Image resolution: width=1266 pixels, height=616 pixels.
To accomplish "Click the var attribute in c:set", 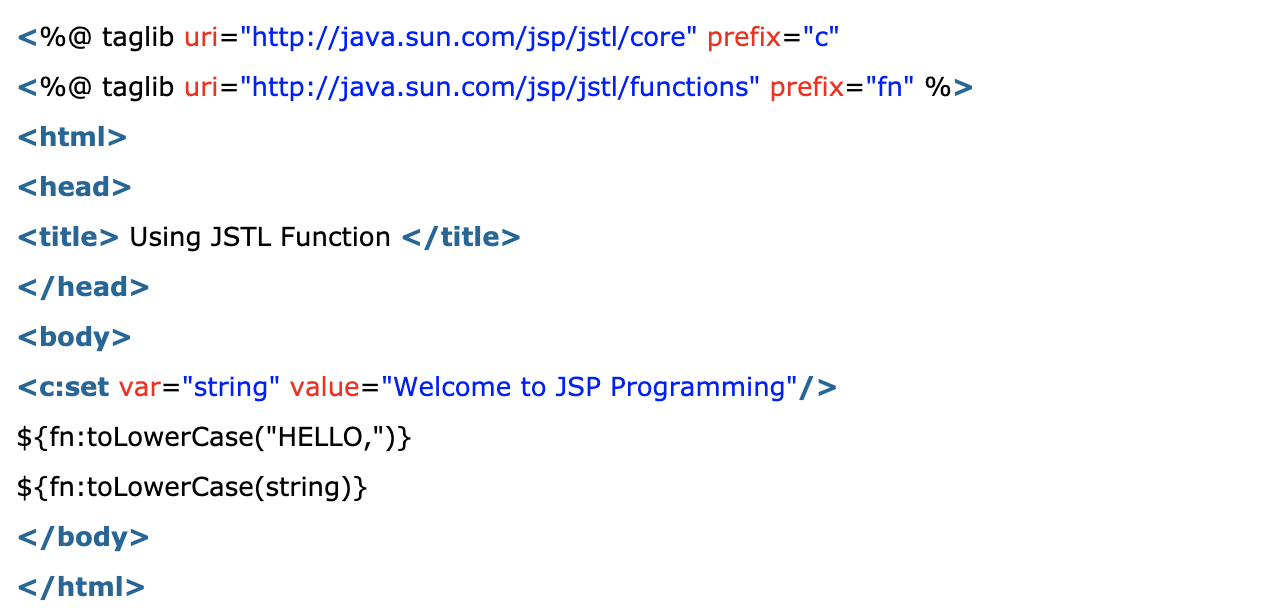I will click(x=140, y=387).
